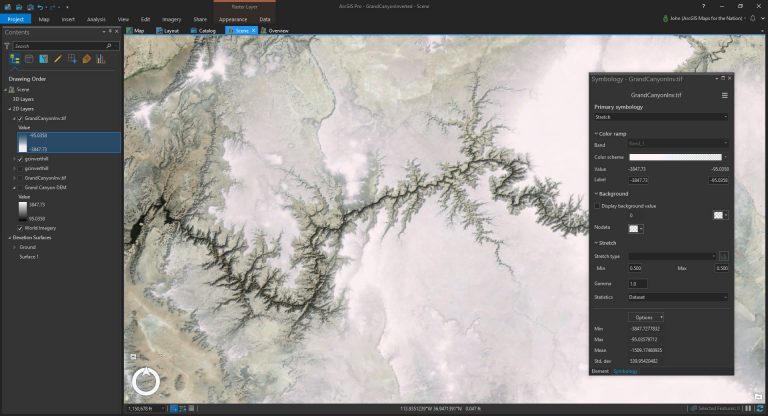
Task: Open Primary symbology Stretch dropdown
Action: pos(660,117)
